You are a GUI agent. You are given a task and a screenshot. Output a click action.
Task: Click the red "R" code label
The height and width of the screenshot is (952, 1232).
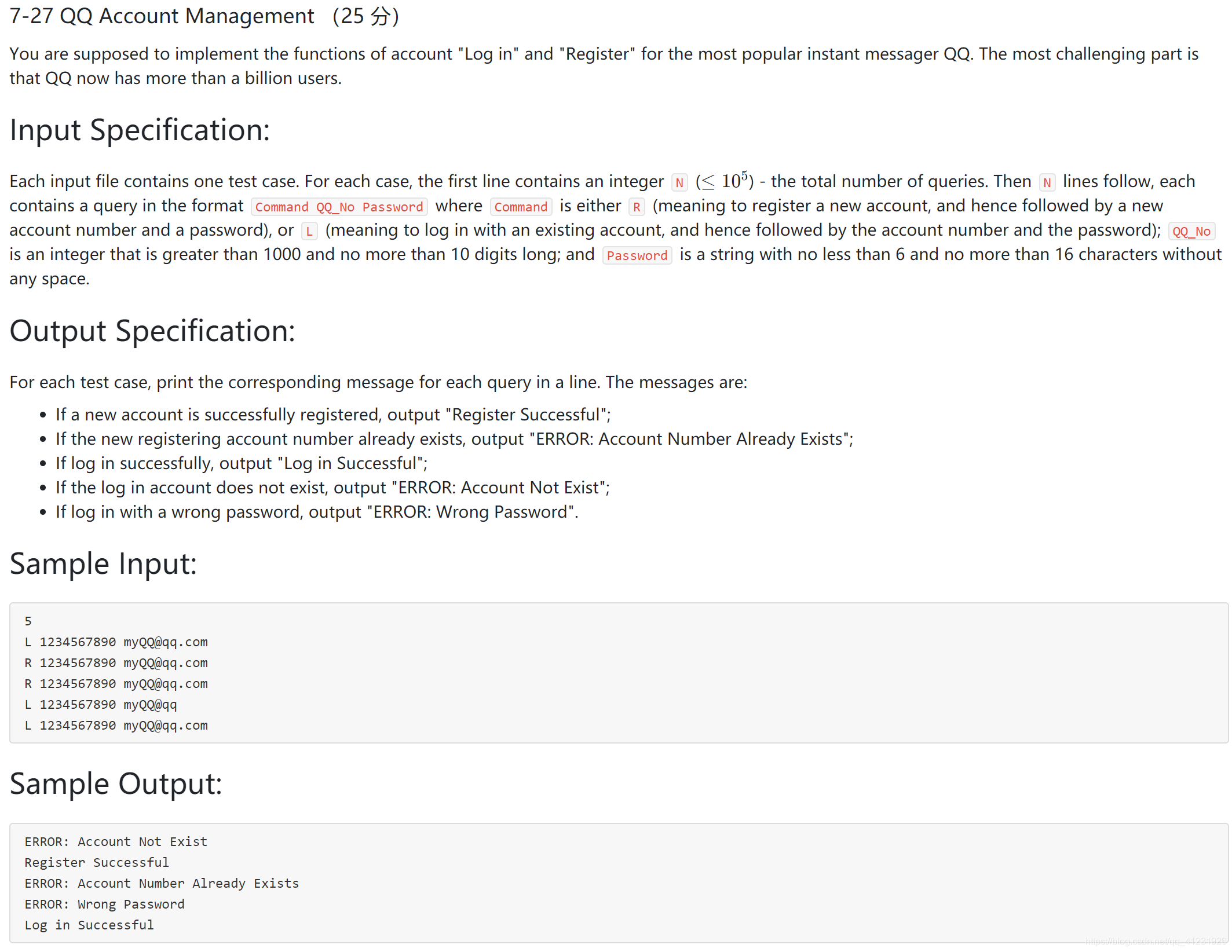[637, 207]
